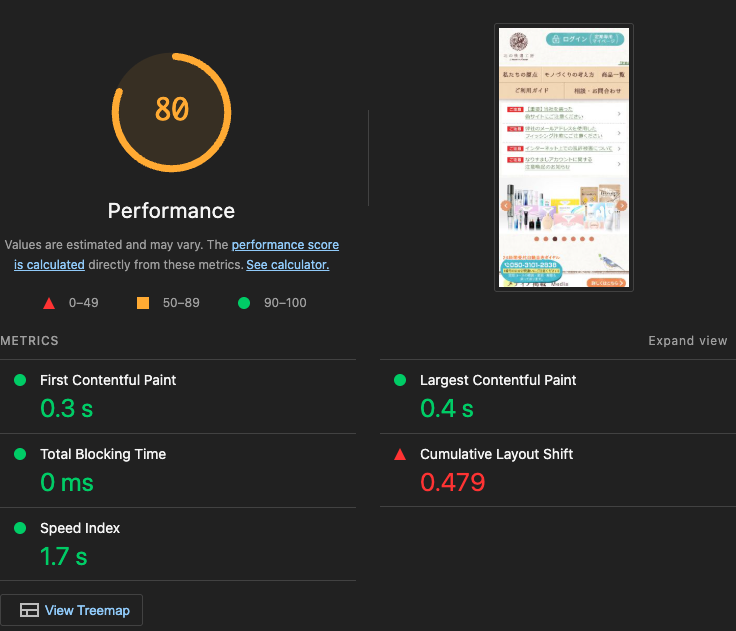Click the 0.479 Cumulative Layout Shift value
Image resolution: width=736 pixels, height=631 pixels.
coord(452,482)
